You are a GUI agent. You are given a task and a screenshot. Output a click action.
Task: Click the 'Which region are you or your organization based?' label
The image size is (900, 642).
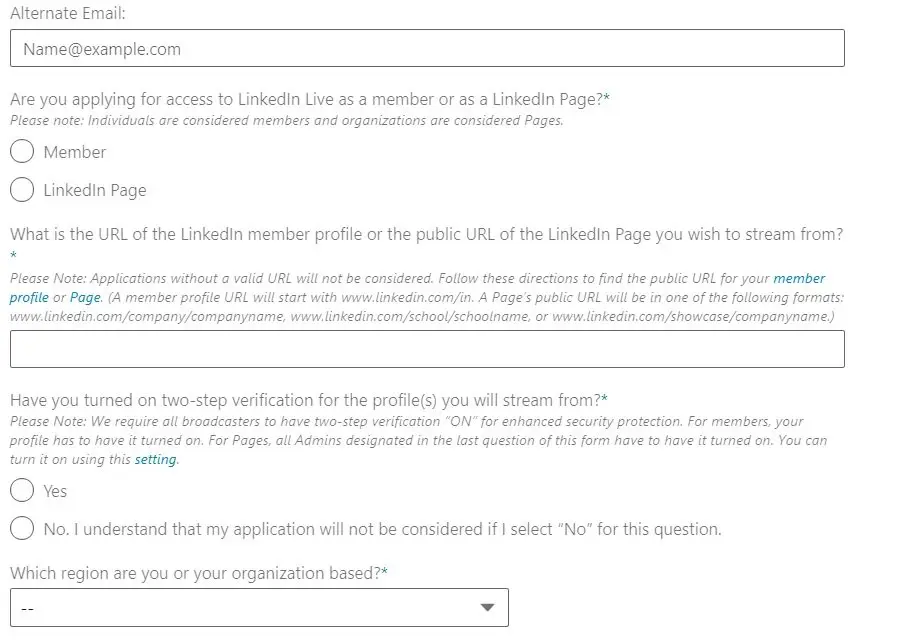pyautogui.click(x=199, y=573)
